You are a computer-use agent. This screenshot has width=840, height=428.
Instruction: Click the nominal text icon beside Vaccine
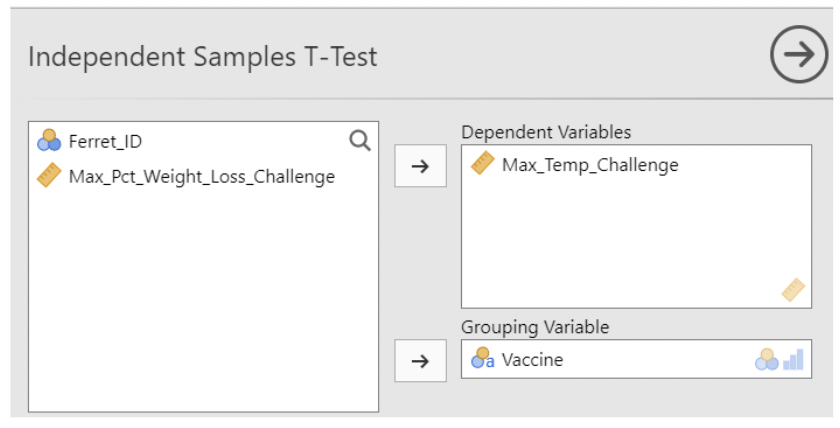click(483, 360)
